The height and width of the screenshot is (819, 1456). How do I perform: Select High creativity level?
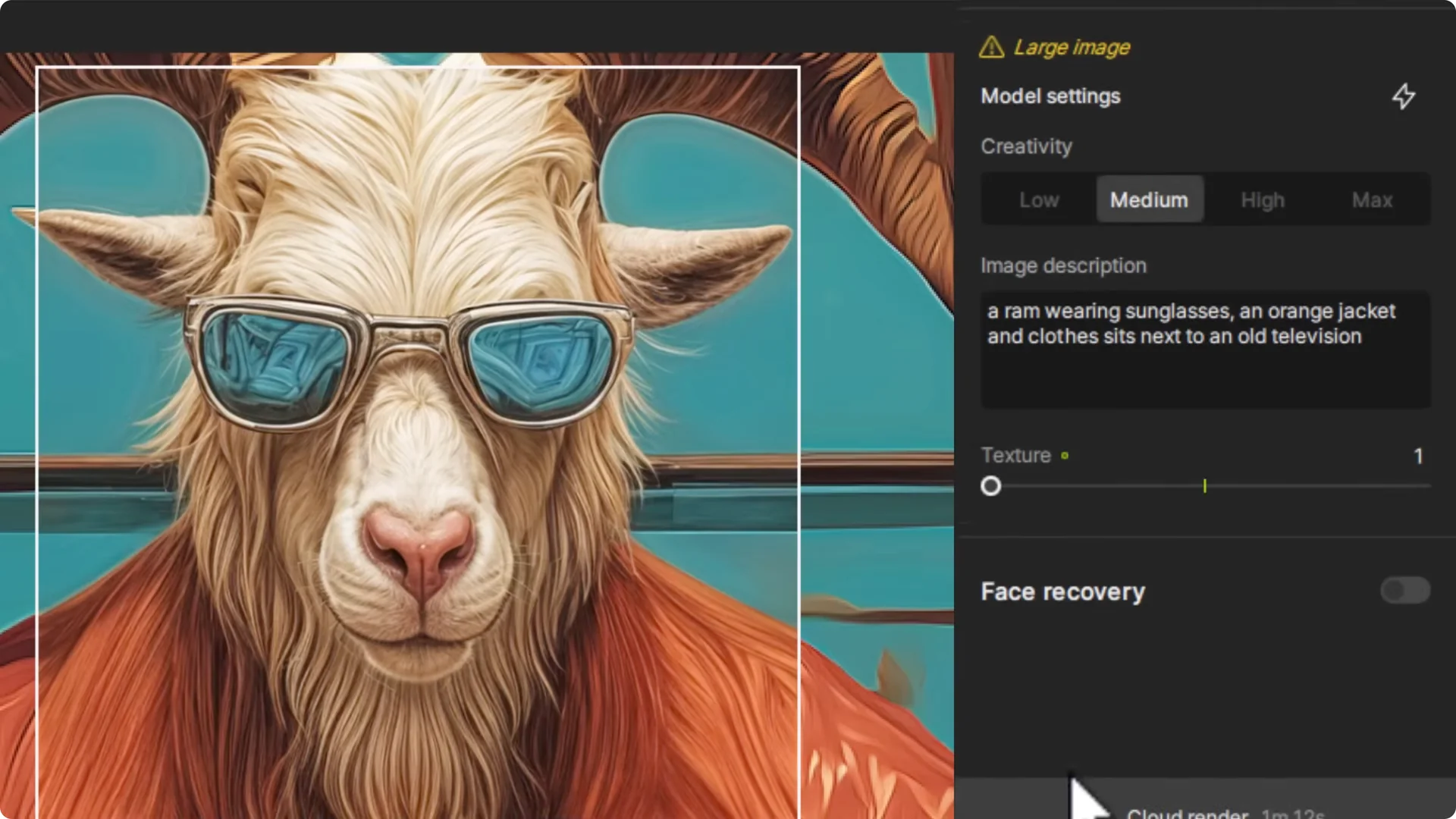coord(1262,199)
